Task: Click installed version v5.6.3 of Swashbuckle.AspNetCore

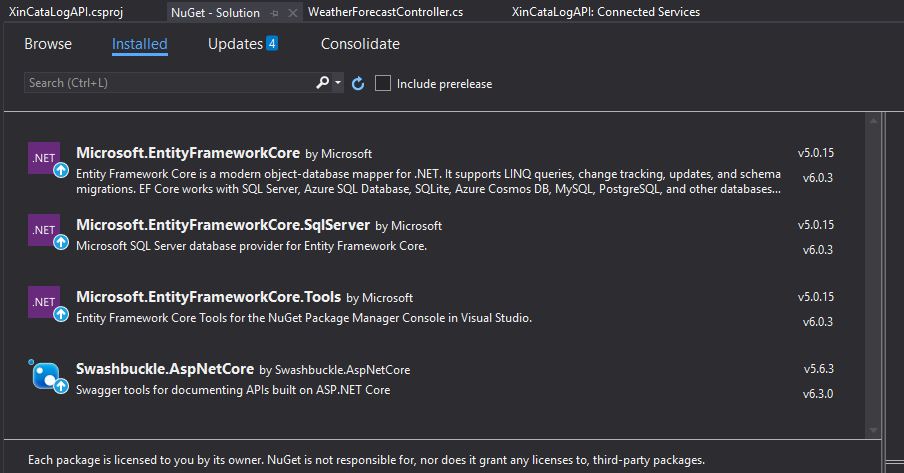Action: [x=819, y=369]
